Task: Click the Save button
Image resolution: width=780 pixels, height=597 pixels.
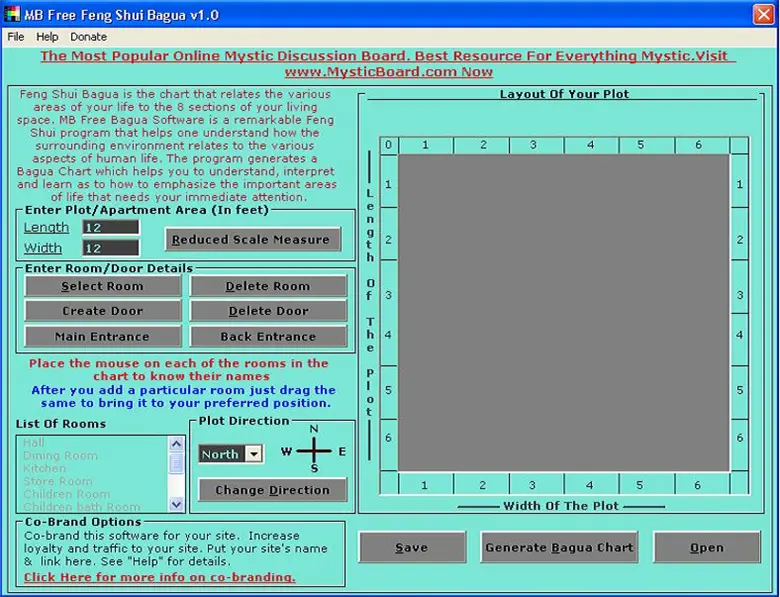Action: 412,547
